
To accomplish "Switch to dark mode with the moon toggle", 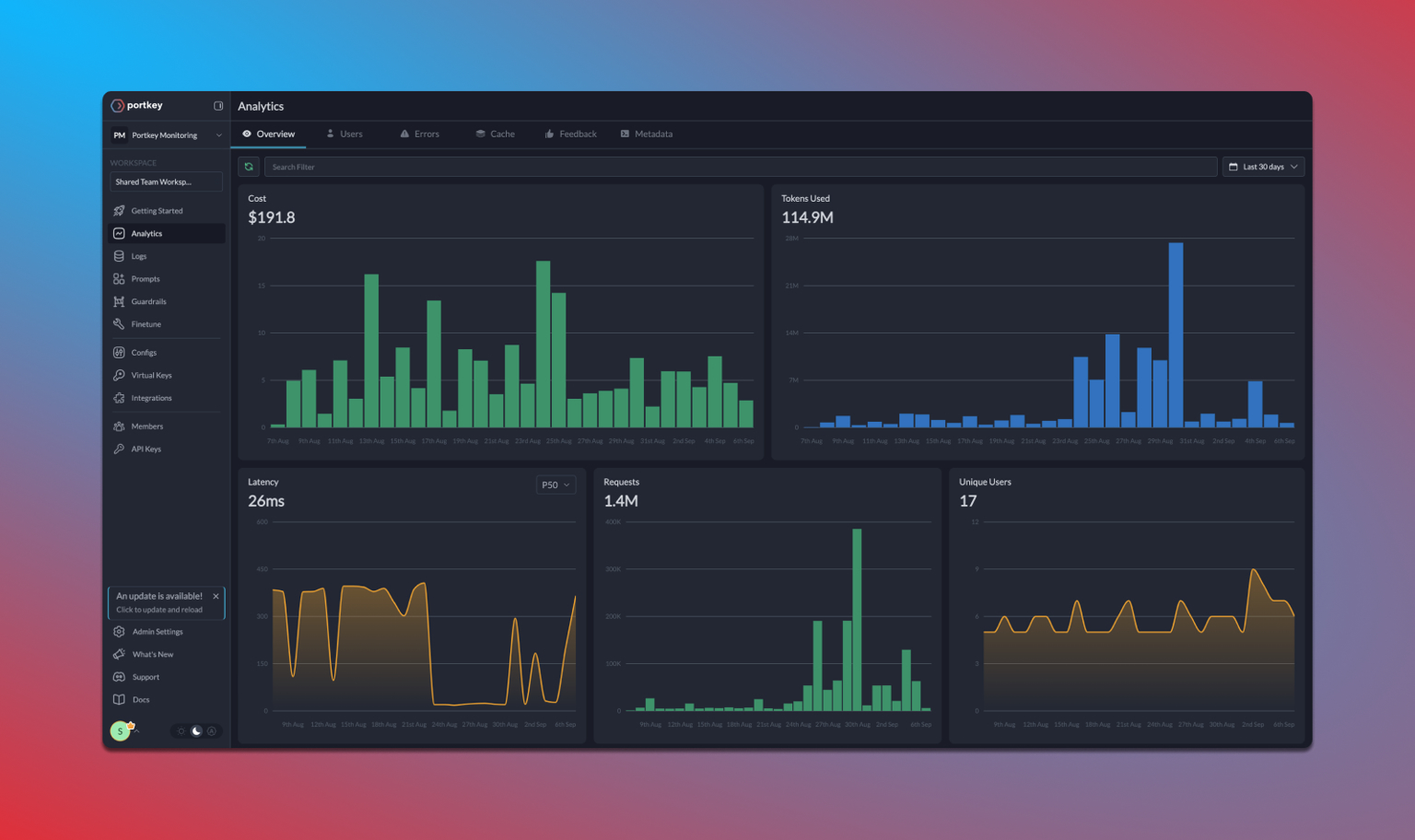I will point(196,730).
